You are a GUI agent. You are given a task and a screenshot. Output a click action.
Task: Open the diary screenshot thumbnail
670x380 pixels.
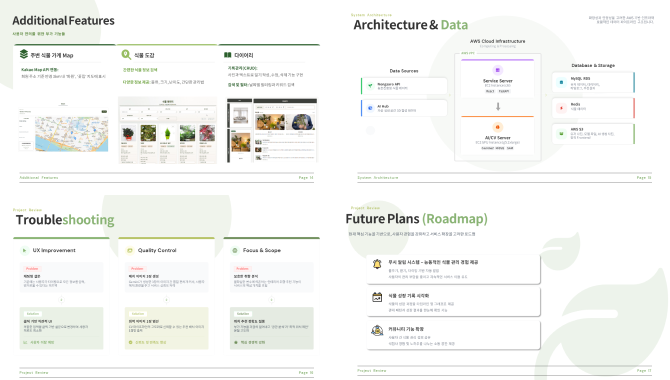[x=272, y=130]
